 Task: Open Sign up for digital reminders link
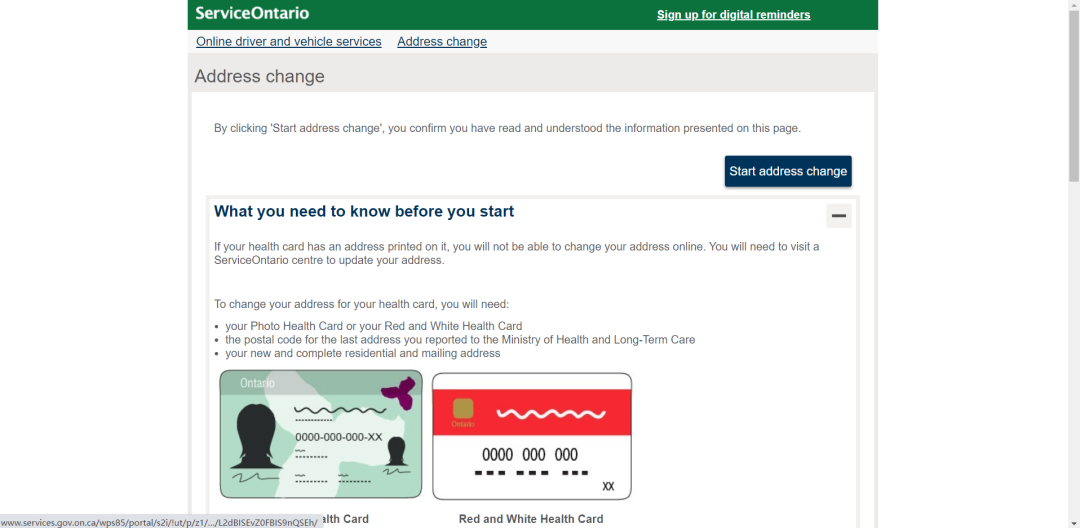pos(734,14)
